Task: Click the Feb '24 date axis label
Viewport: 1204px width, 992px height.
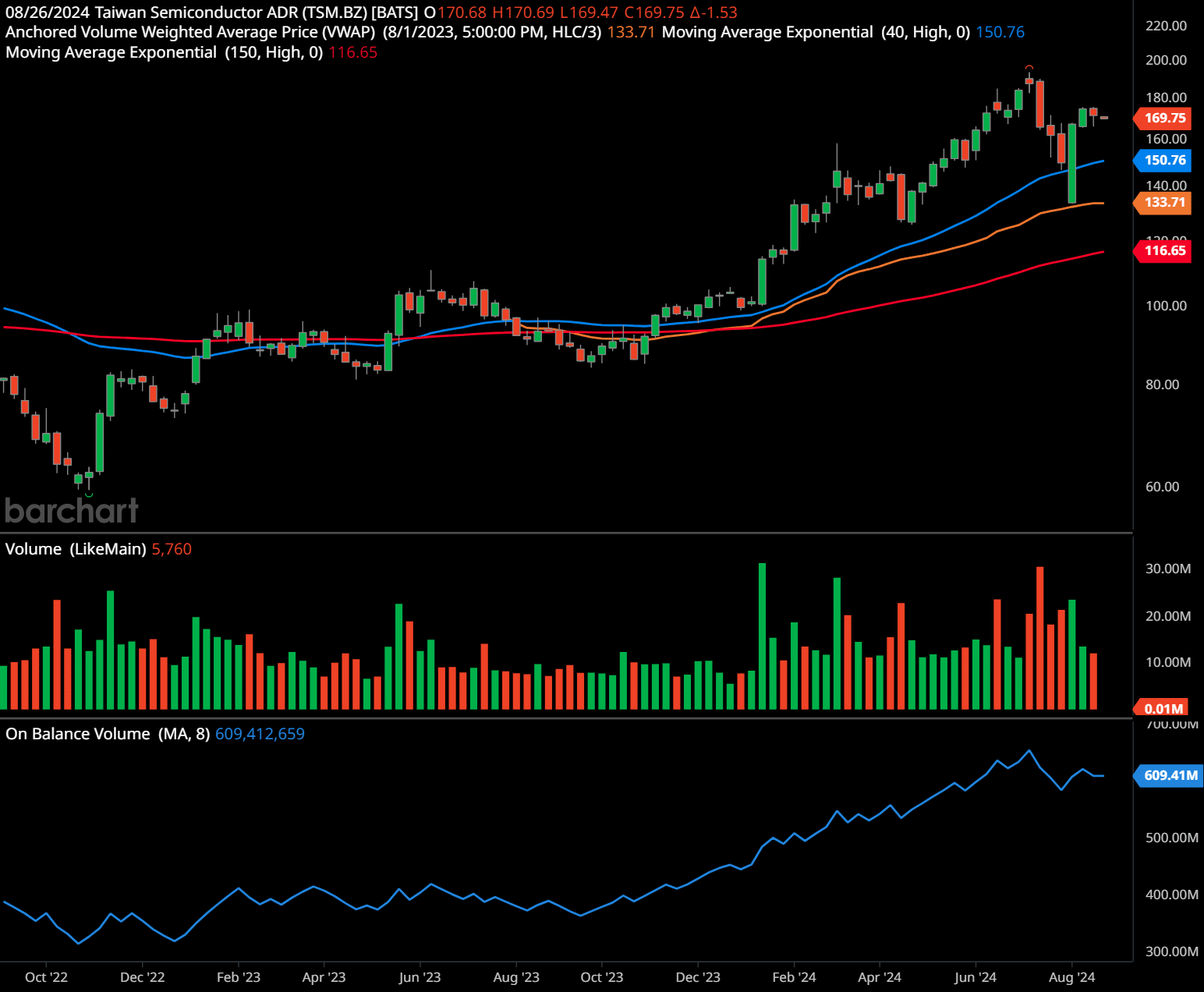Action: (x=794, y=977)
